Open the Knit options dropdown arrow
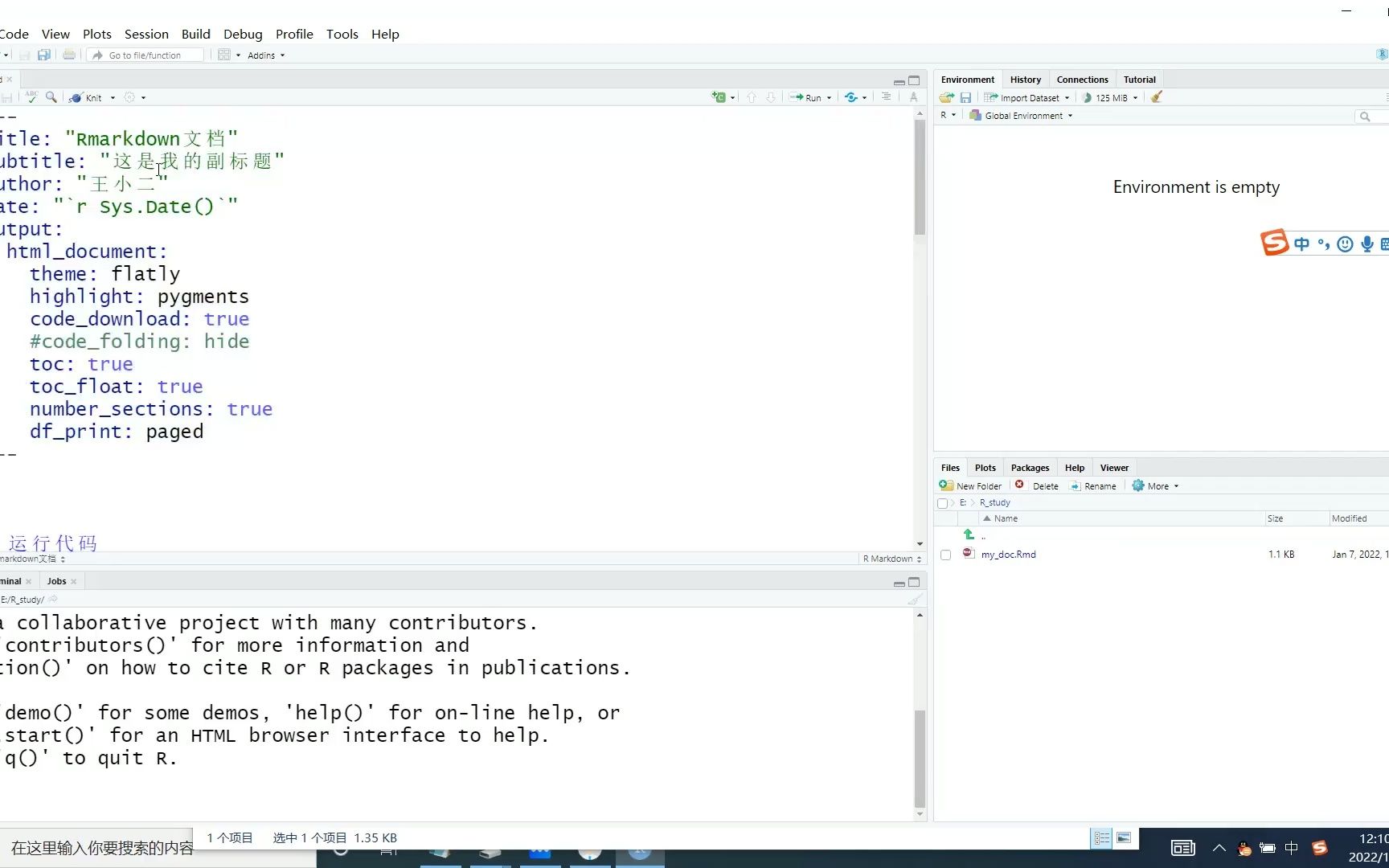Image resolution: width=1389 pixels, height=868 pixels. [113, 97]
